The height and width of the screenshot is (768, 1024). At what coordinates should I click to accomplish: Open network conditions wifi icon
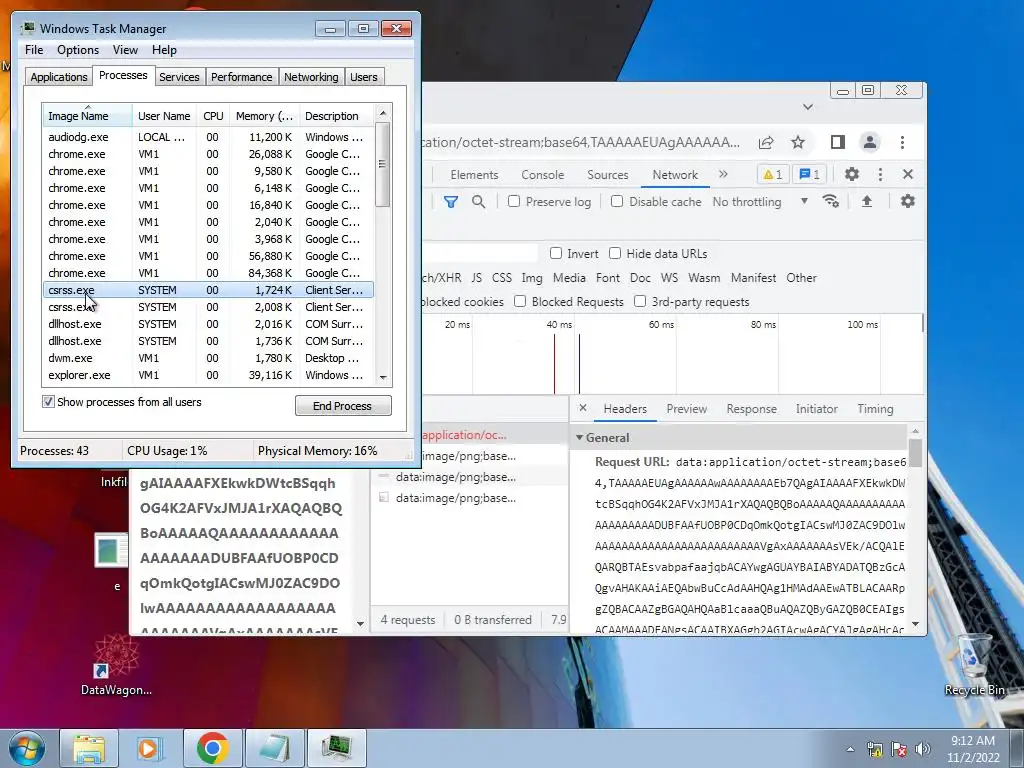(x=831, y=201)
